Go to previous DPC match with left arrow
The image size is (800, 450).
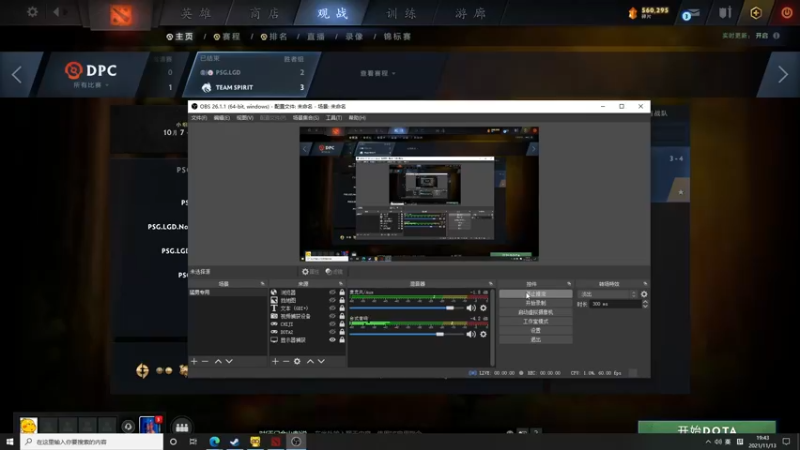click(16, 75)
